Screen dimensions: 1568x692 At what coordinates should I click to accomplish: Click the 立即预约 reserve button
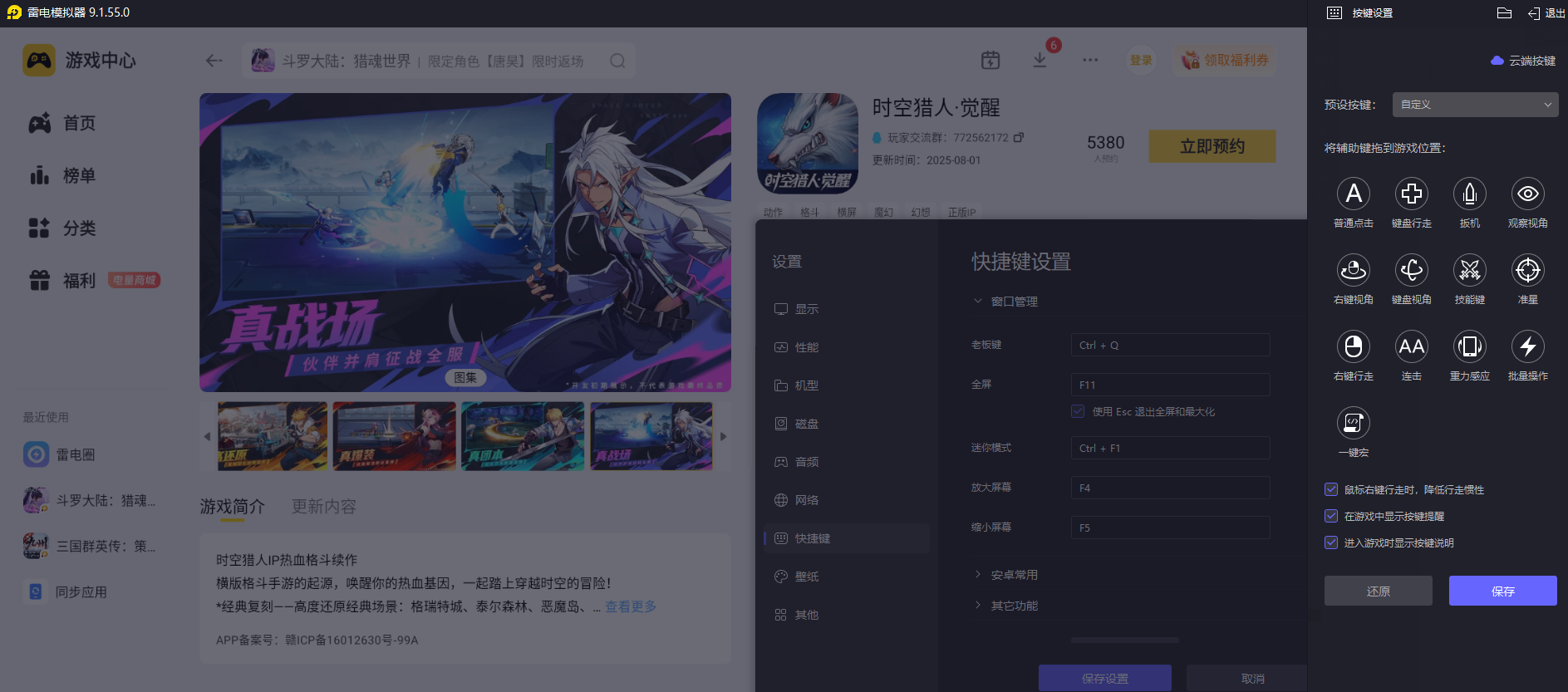[x=1212, y=146]
